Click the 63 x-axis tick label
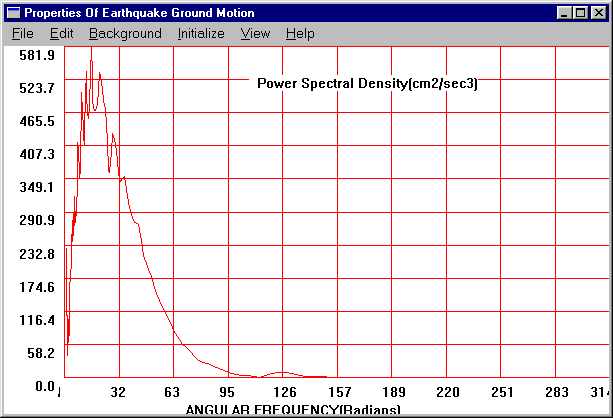Image resolution: width=613 pixels, height=418 pixels. pyautogui.click(x=171, y=392)
